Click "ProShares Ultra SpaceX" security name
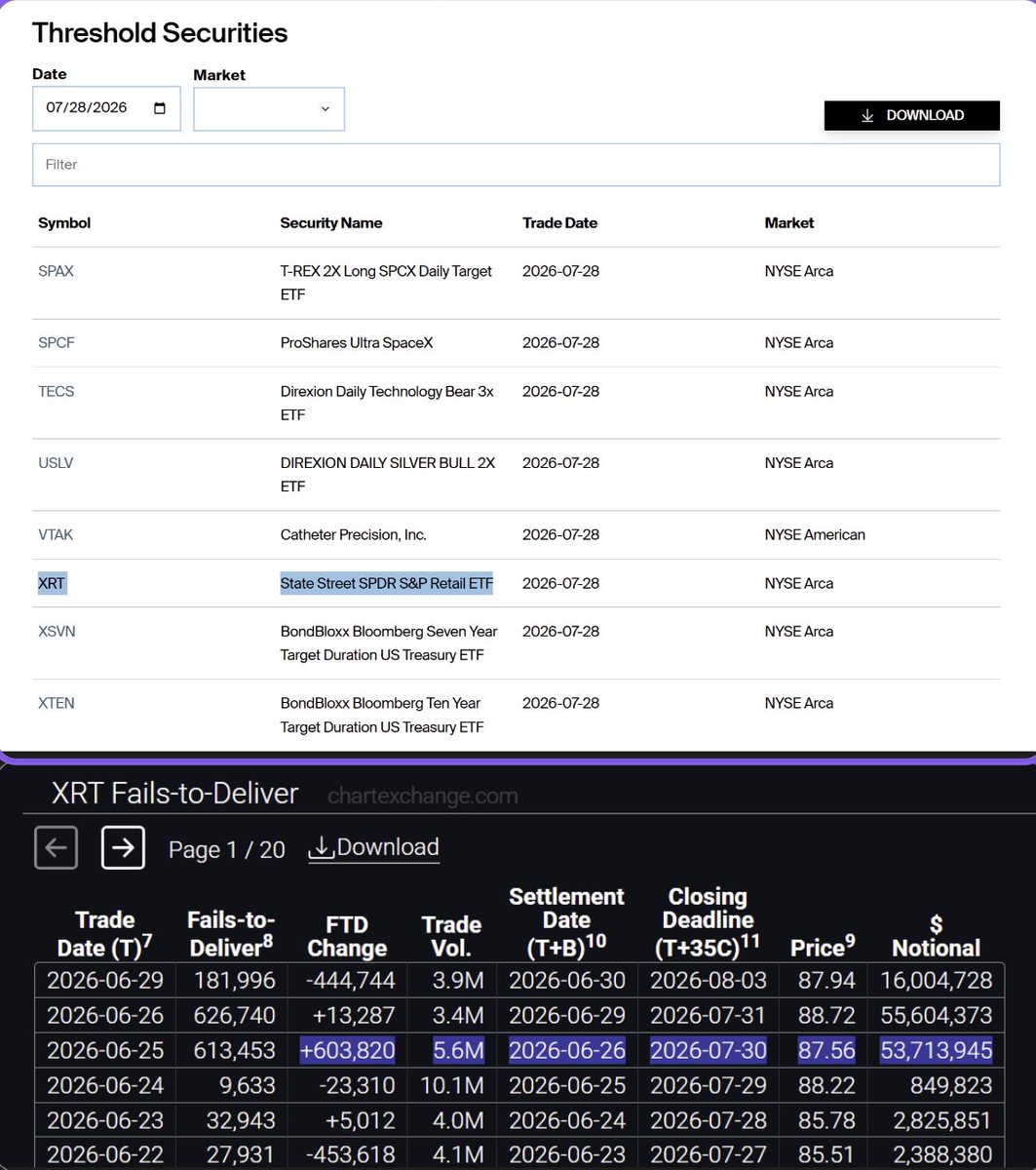Viewport: 1036px width, 1170px height. tap(357, 343)
